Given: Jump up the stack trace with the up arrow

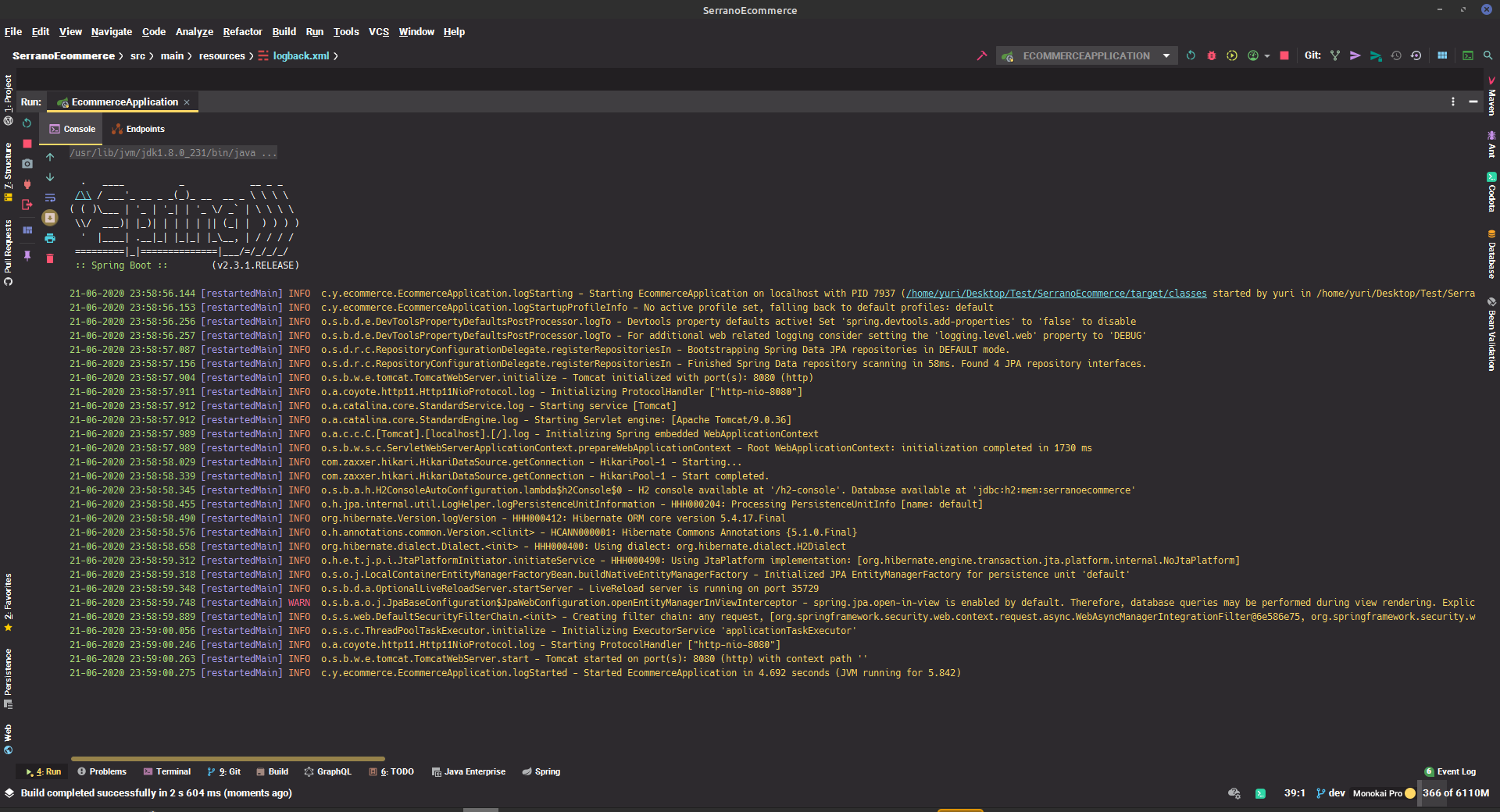Looking at the screenshot, I should pyautogui.click(x=50, y=157).
